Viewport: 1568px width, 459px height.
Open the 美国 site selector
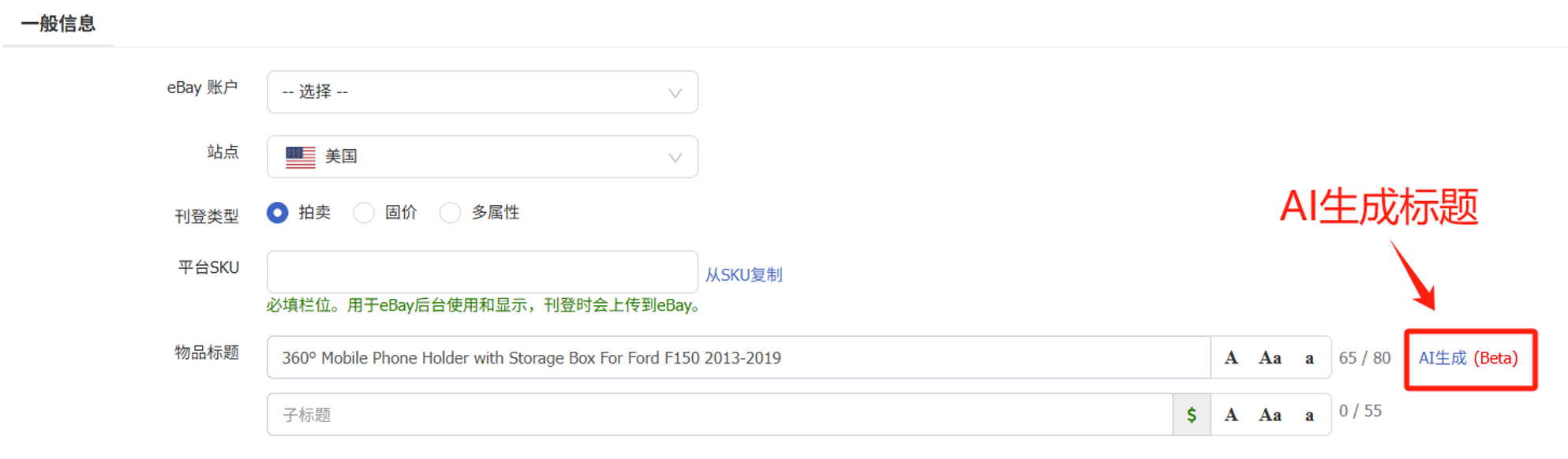[482, 157]
